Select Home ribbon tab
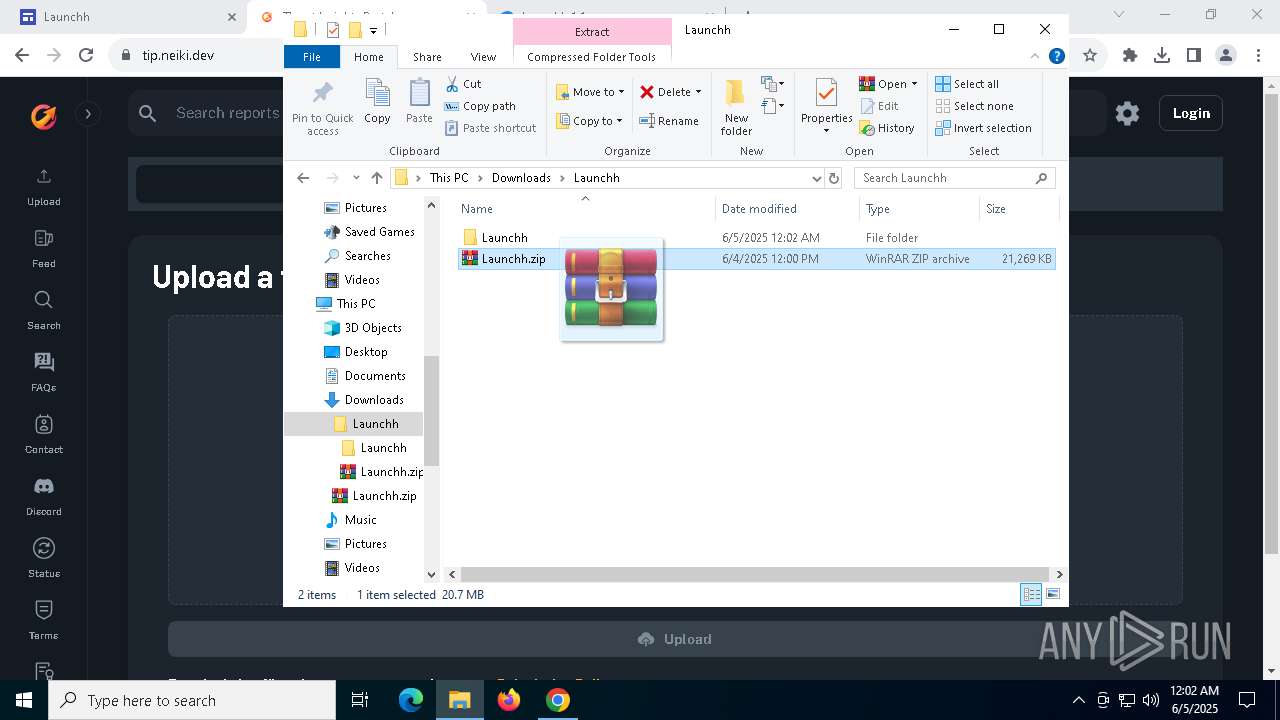 pyautogui.click(x=368, y=57)
